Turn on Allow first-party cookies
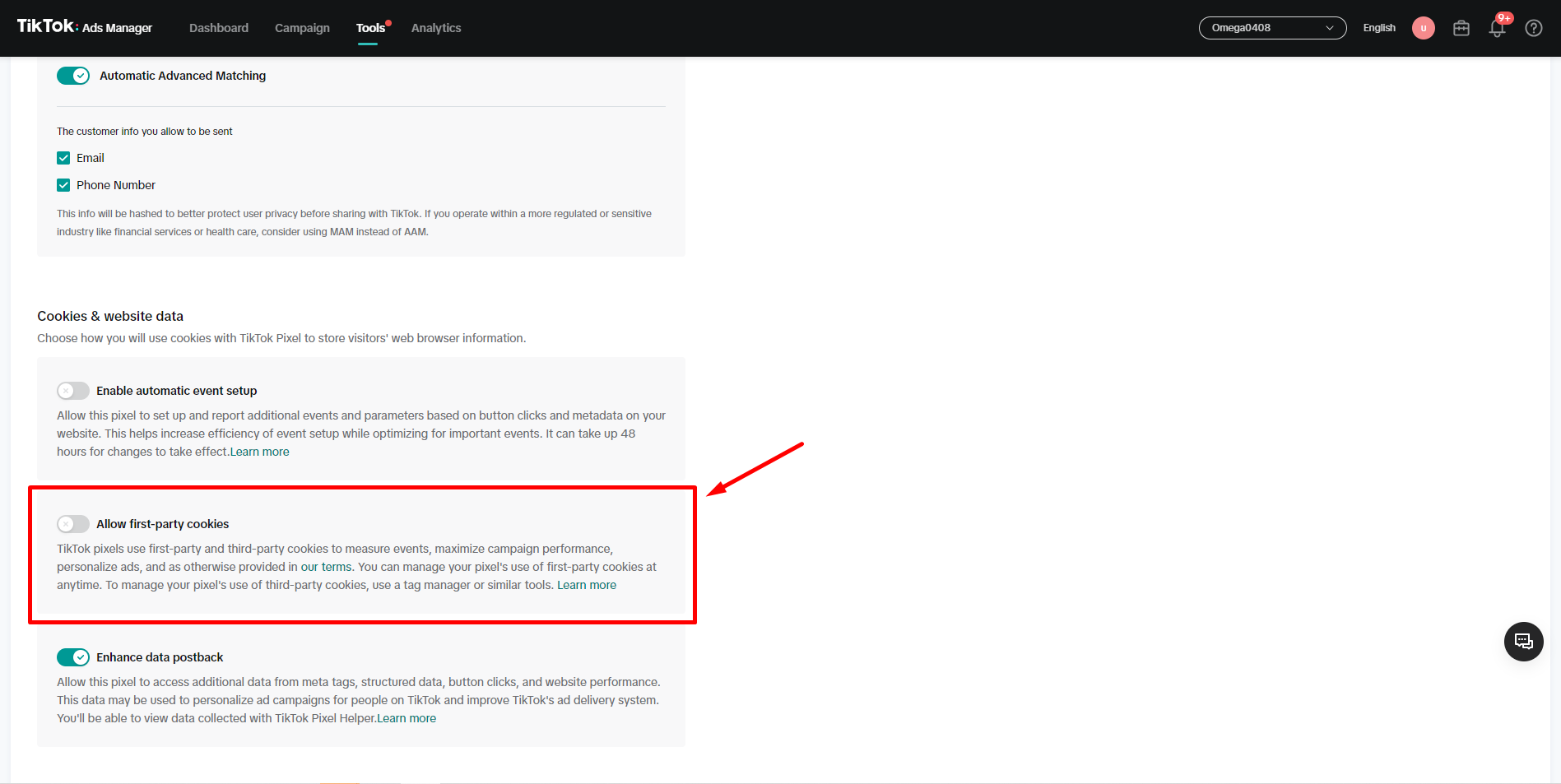The image size is (1561, 784). (73, 524)
